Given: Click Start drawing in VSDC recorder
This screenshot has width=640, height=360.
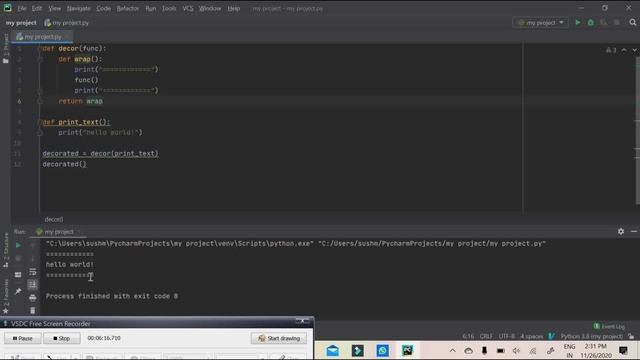Looking at the screenshot, I should point(279,338).
